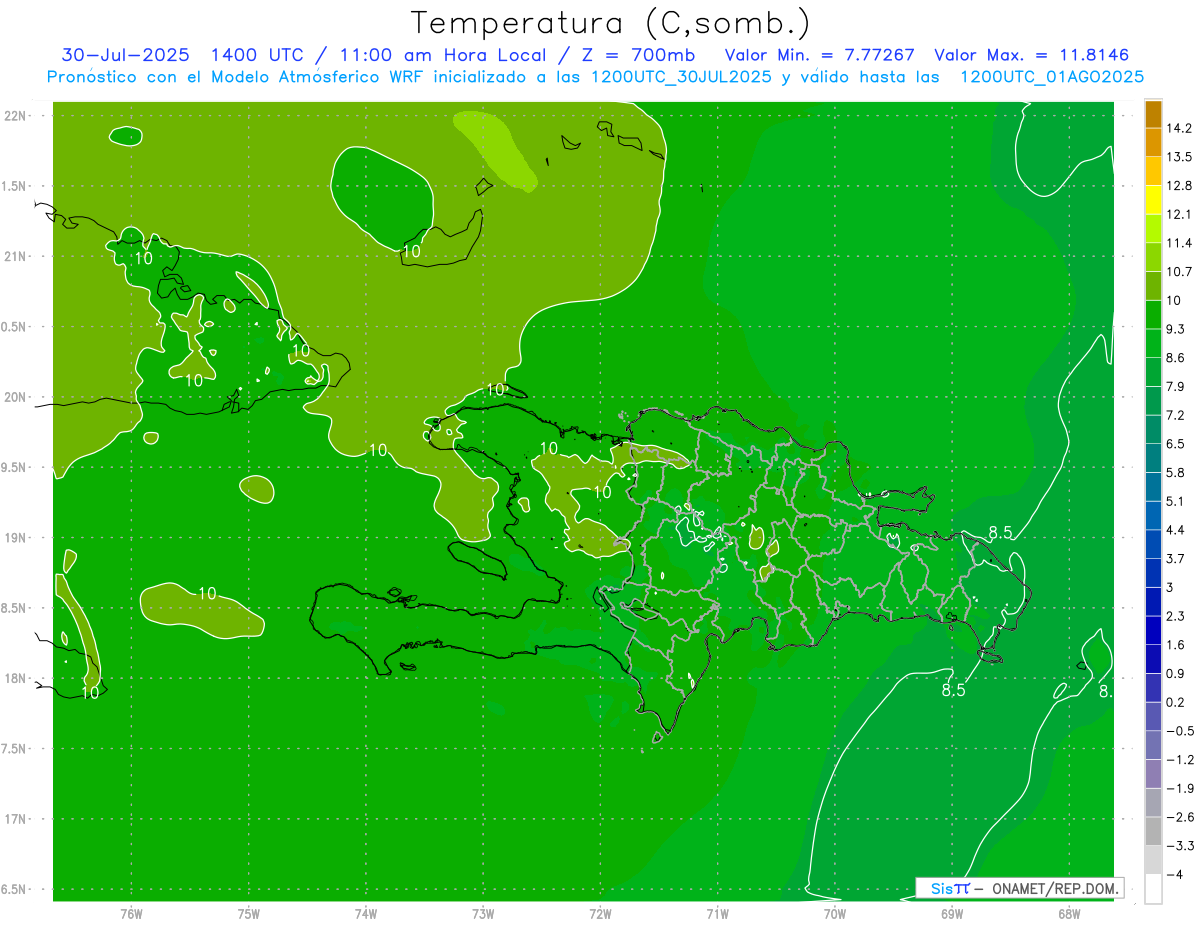Click the '1200UTC_01AGO2025' valid-until timestamp

tap(1052, 77)
